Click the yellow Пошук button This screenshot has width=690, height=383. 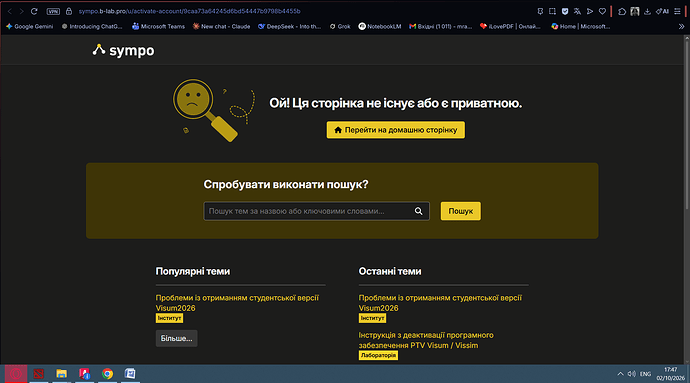pyautogui.click(x=460, y=211)
